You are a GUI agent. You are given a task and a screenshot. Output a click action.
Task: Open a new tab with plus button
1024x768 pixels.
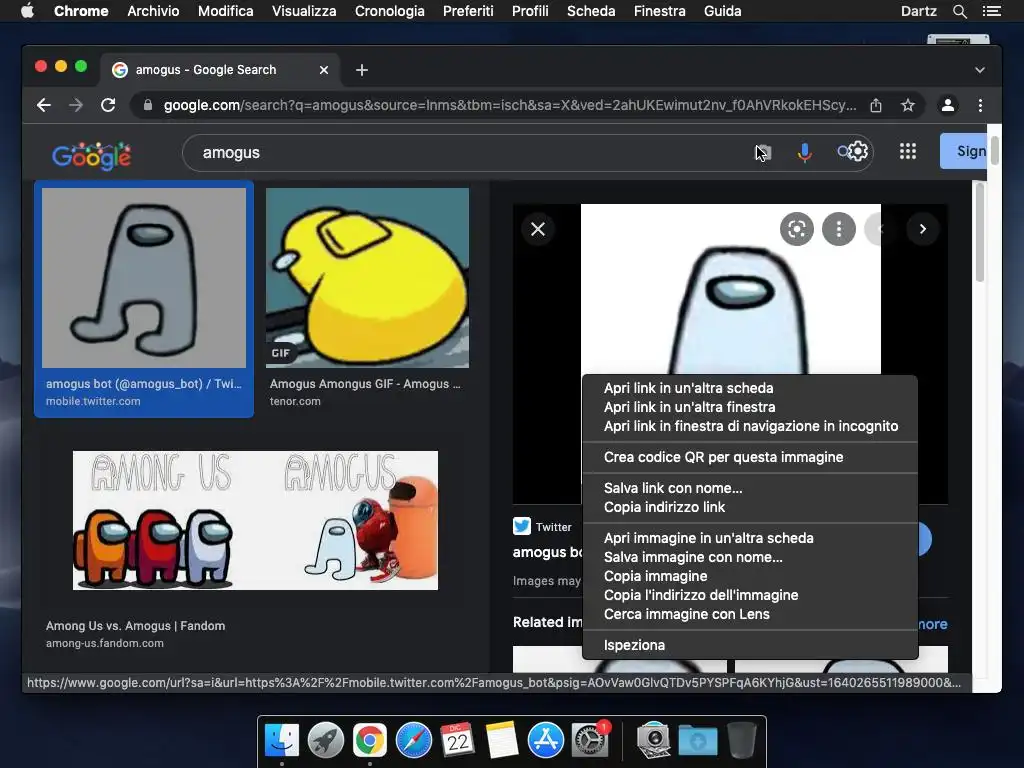(x=362, y=70)
